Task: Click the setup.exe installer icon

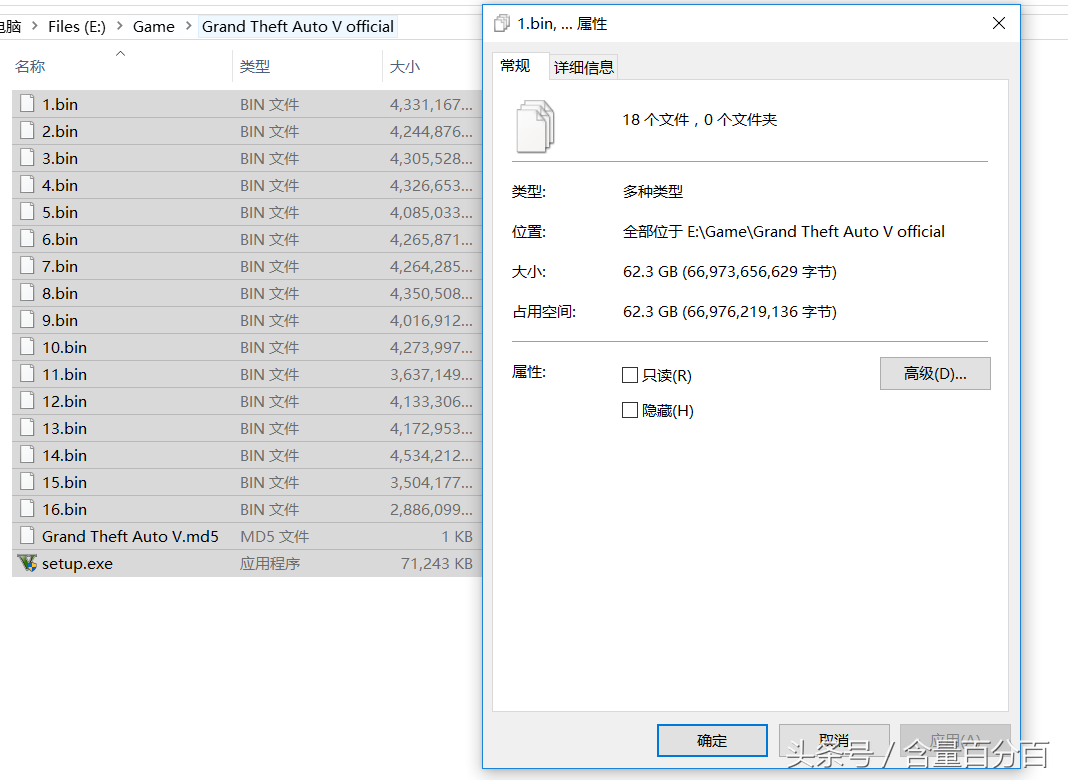Action: click(x=27, y=563)
